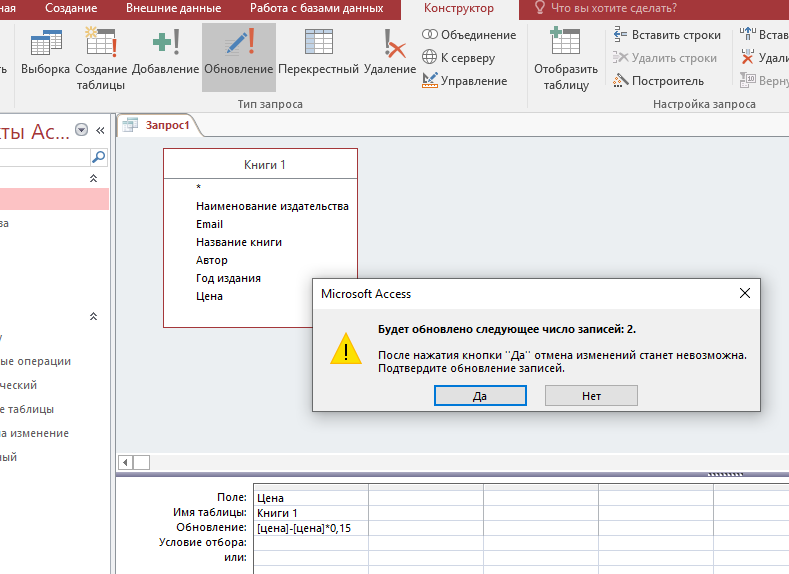Choose the Удаление delete query icon
The image size is (789, 574).
click(390, 53)
